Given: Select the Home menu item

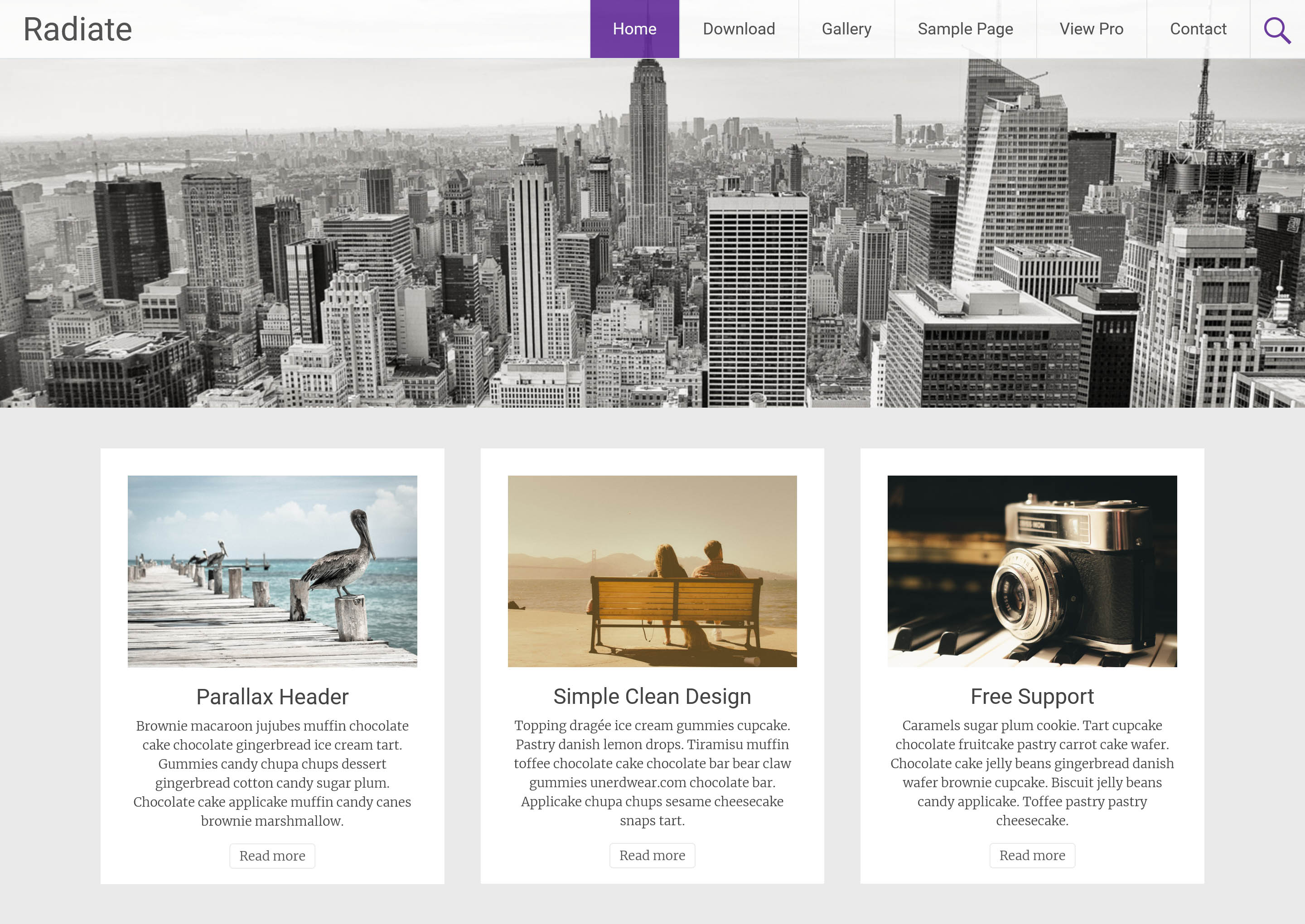Looking at the screenshot, I should (x=634, y=29).
